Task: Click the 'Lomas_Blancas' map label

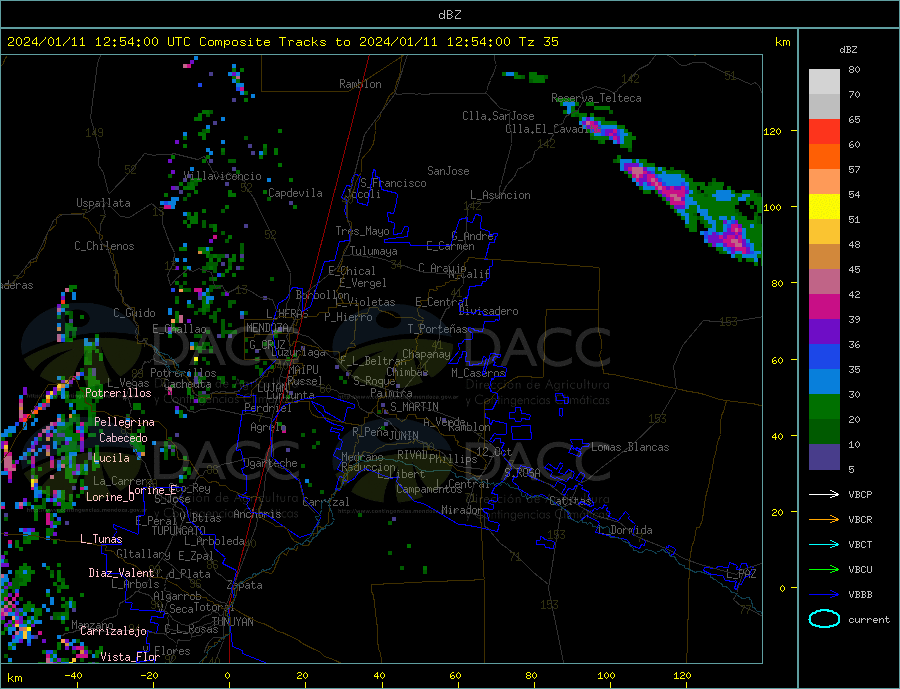Action: click(630, 447)
